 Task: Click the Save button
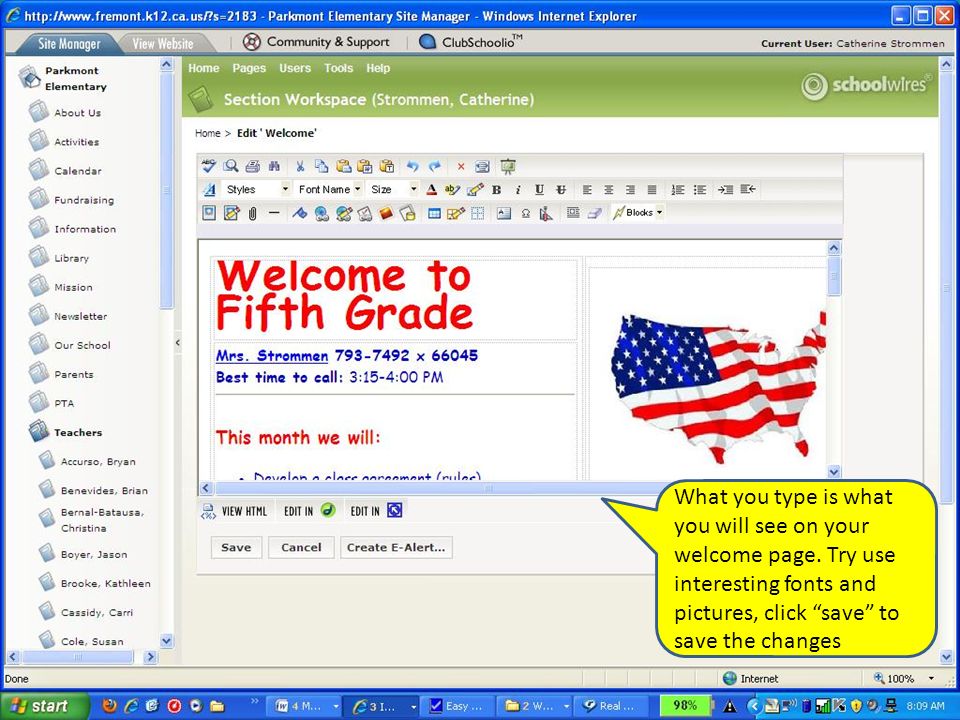pos(236,547)
